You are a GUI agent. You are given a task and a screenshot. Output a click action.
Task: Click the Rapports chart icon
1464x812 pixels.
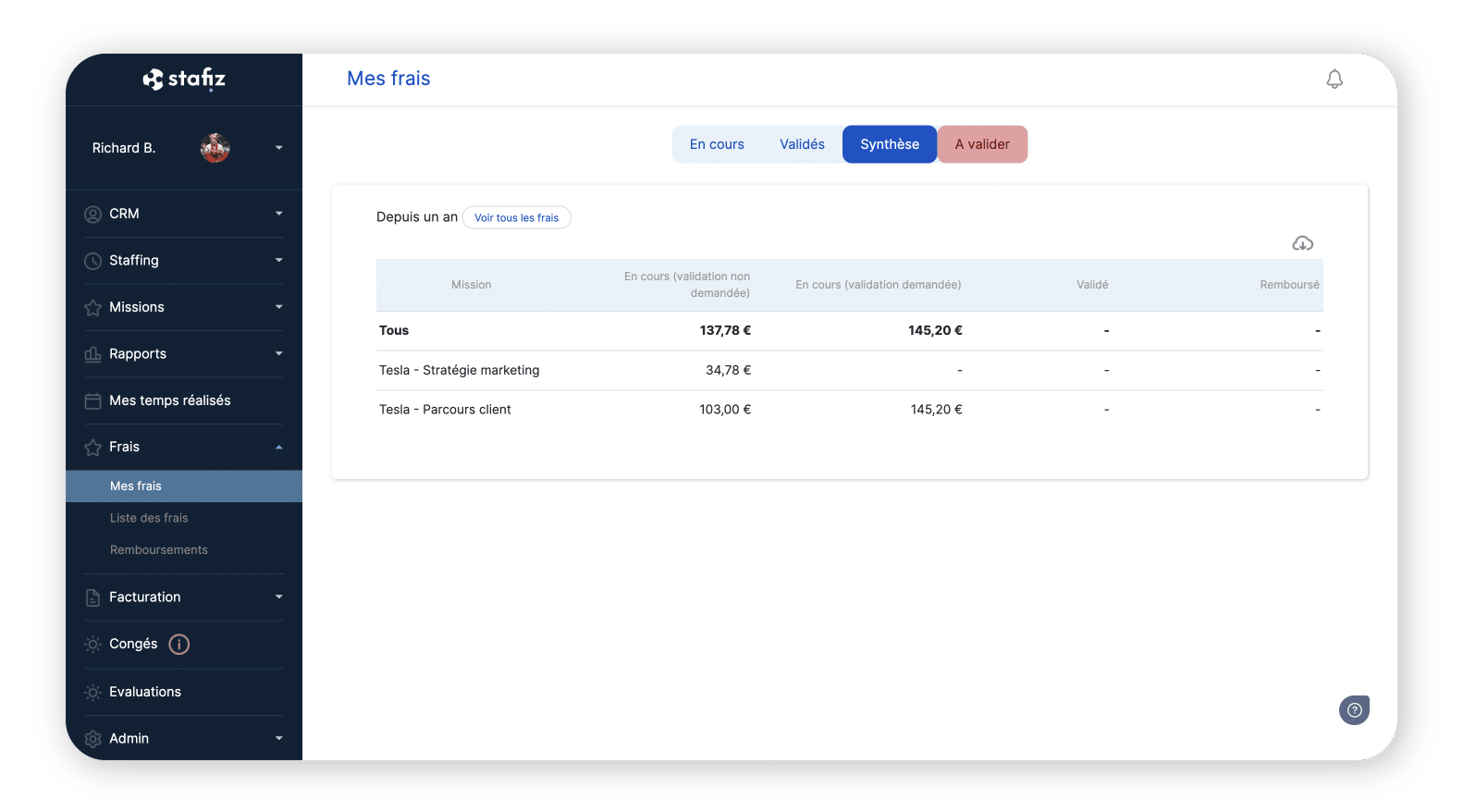pos(92,354)
